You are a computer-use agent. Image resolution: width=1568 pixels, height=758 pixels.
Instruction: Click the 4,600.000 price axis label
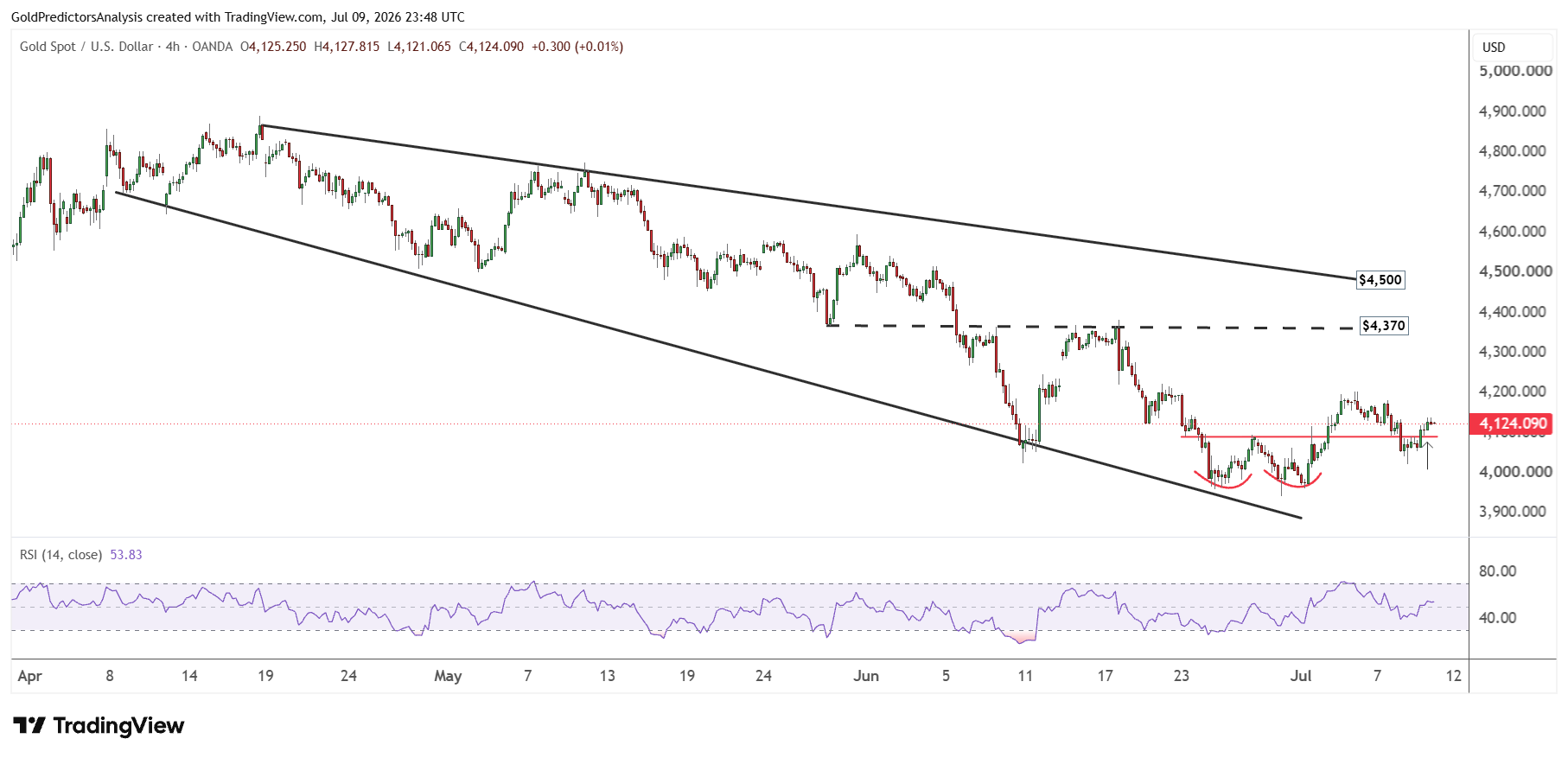(x=1513, y=232)
